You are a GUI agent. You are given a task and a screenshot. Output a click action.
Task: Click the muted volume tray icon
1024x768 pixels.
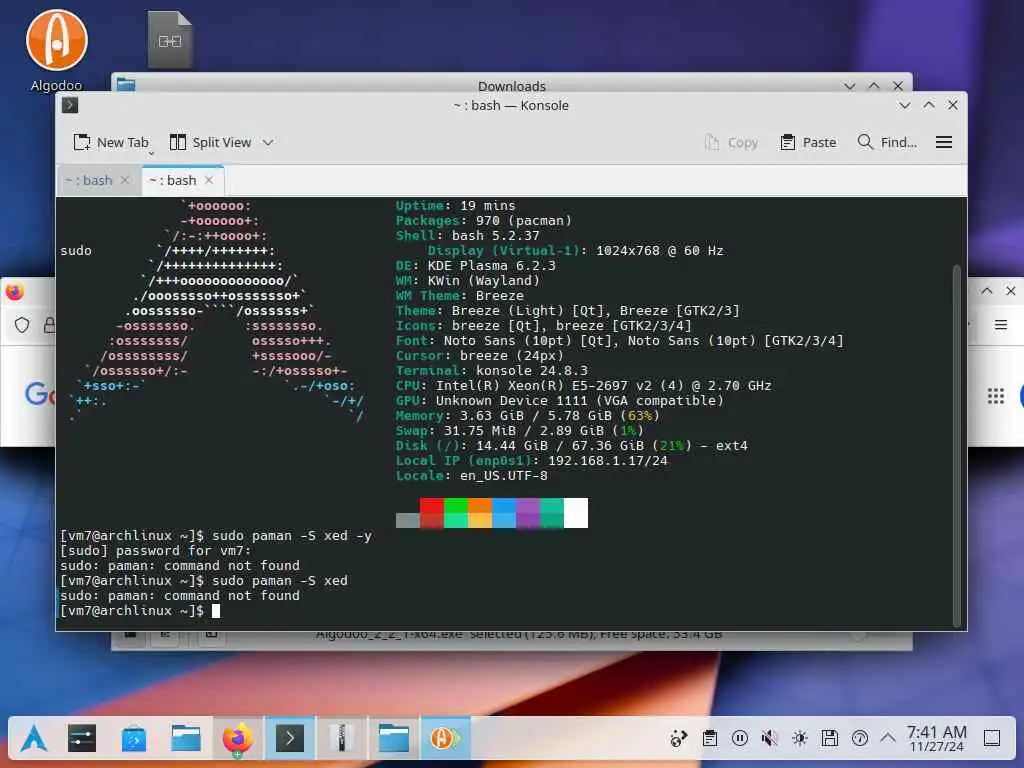(x=769, y=739)
